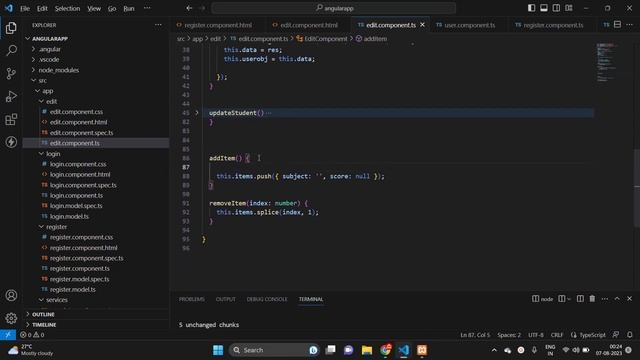This screenshot has width=640, height=360.
Task: Open editor more actions ellipsis
Action: [629, 25]
